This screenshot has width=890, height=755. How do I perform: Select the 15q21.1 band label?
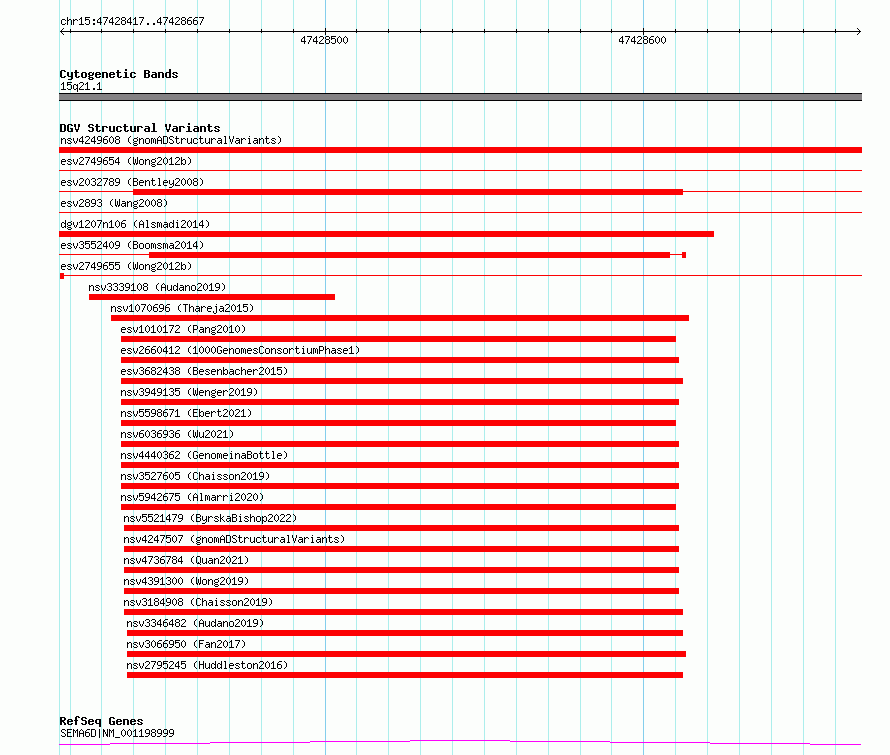click(81, 86)
